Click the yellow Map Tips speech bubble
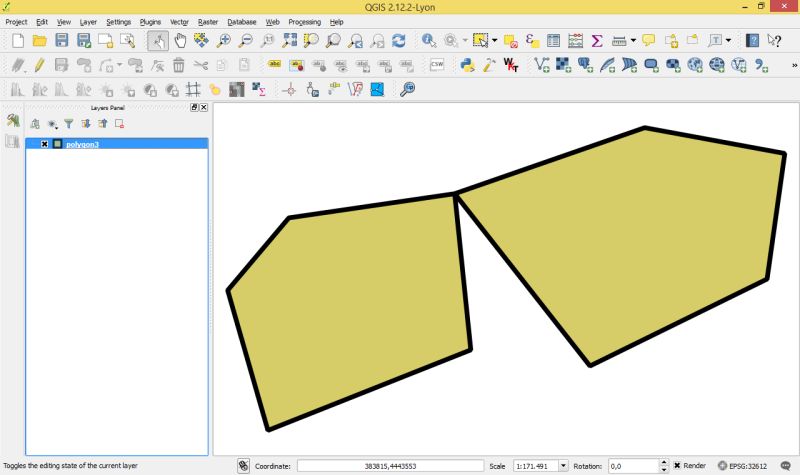Screen dimensions: 800x475 (648, 40)
